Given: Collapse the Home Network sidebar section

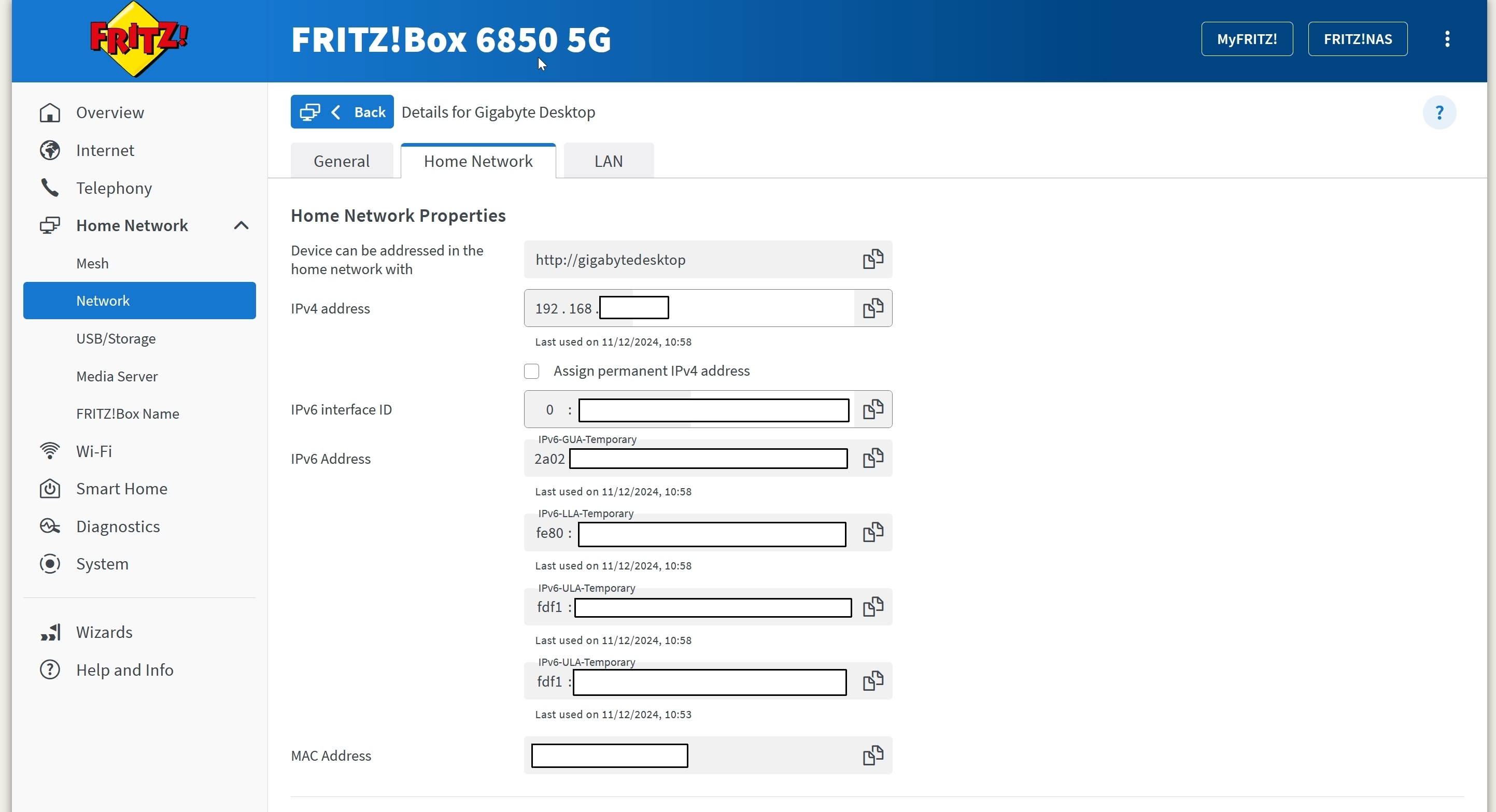Looking at the screenshot, I should (x=241, y=225).
